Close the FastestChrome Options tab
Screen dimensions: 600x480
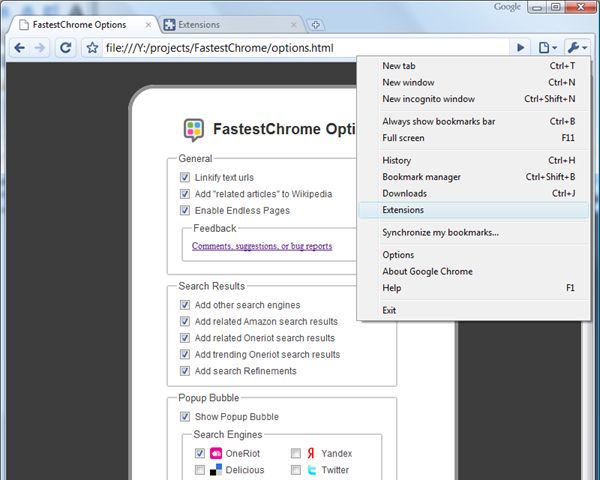coord(148,25)
